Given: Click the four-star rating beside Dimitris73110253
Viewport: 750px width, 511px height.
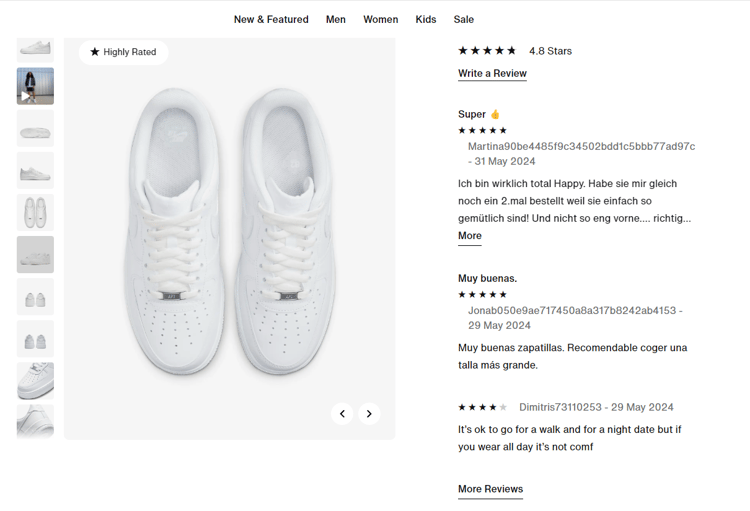Looking at the screenshot, I should click(x=483, y=407).
